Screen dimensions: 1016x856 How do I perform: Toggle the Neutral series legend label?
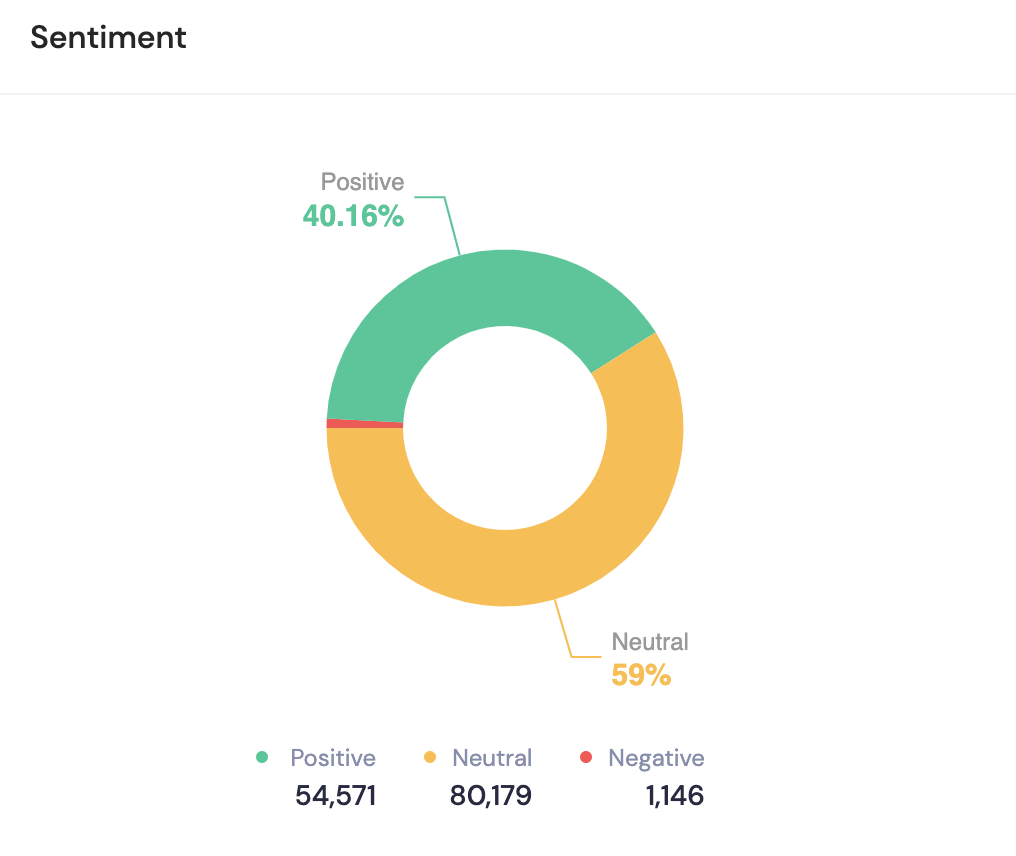[492, 758]
